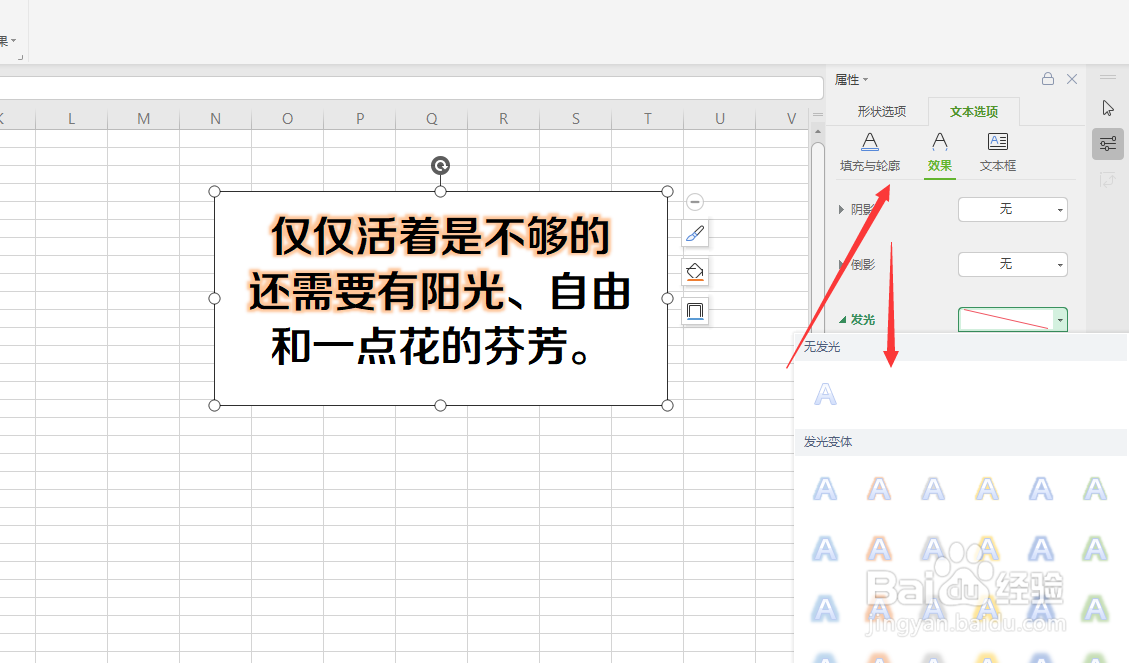
Task: Switch to the 文本选项 tab
Action: click(973, 113)
